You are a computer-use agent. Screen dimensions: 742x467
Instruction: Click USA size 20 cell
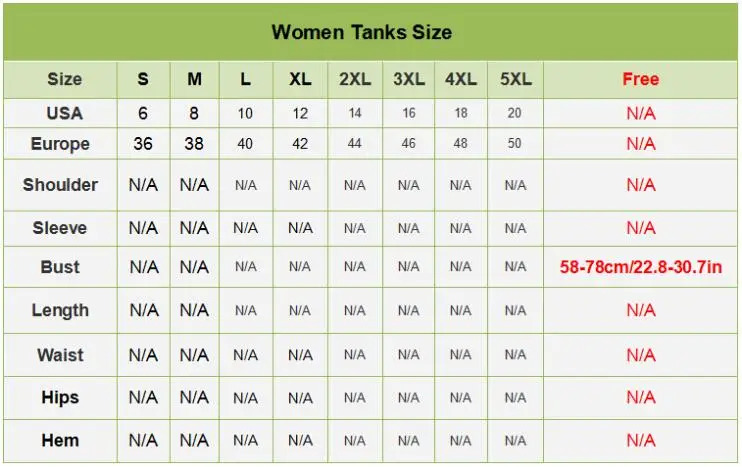(515, 113)
